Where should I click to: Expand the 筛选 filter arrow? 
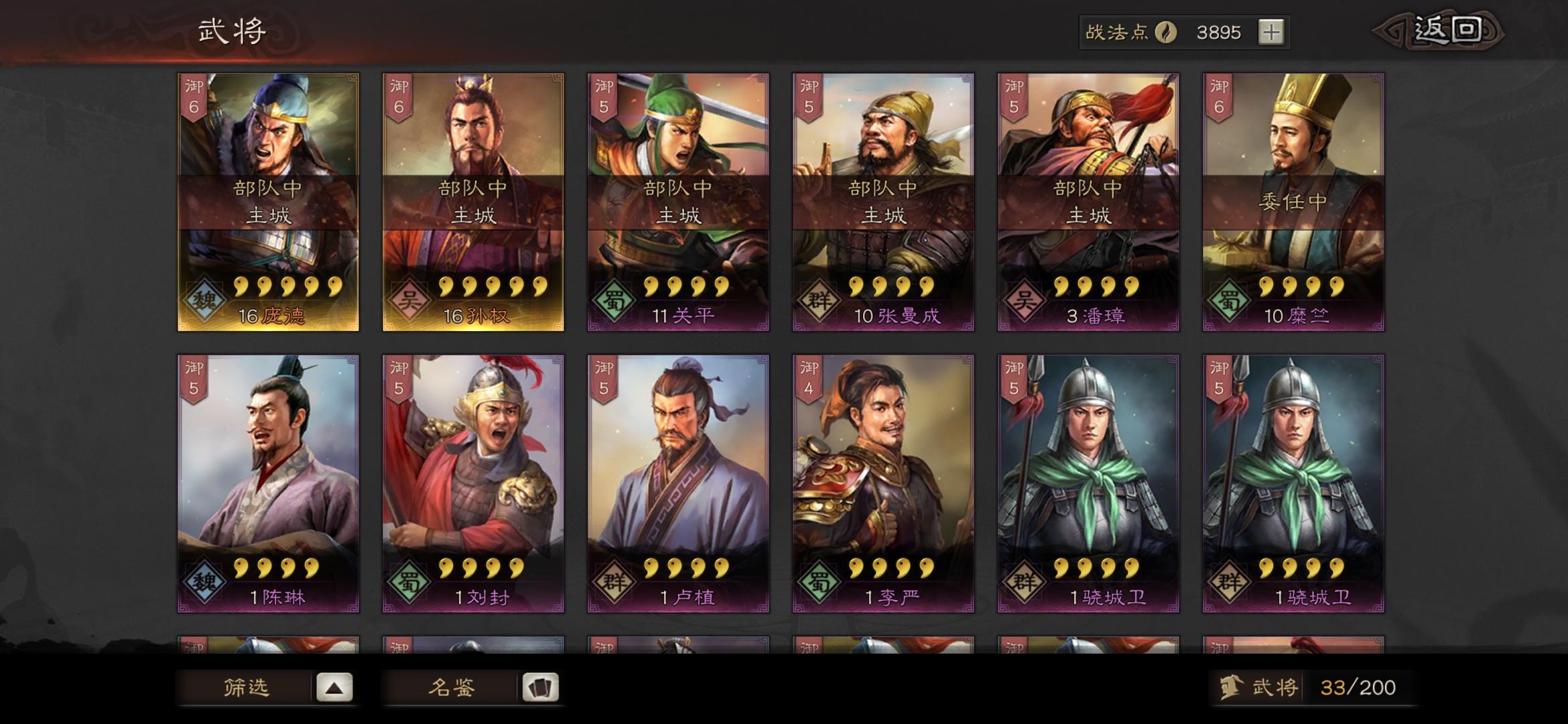click(334, 687)
